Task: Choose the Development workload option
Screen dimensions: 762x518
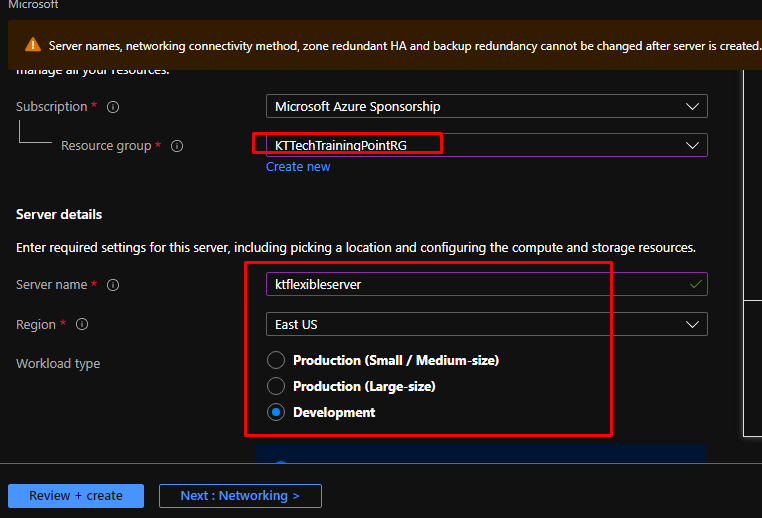Action: coord(276,412)
